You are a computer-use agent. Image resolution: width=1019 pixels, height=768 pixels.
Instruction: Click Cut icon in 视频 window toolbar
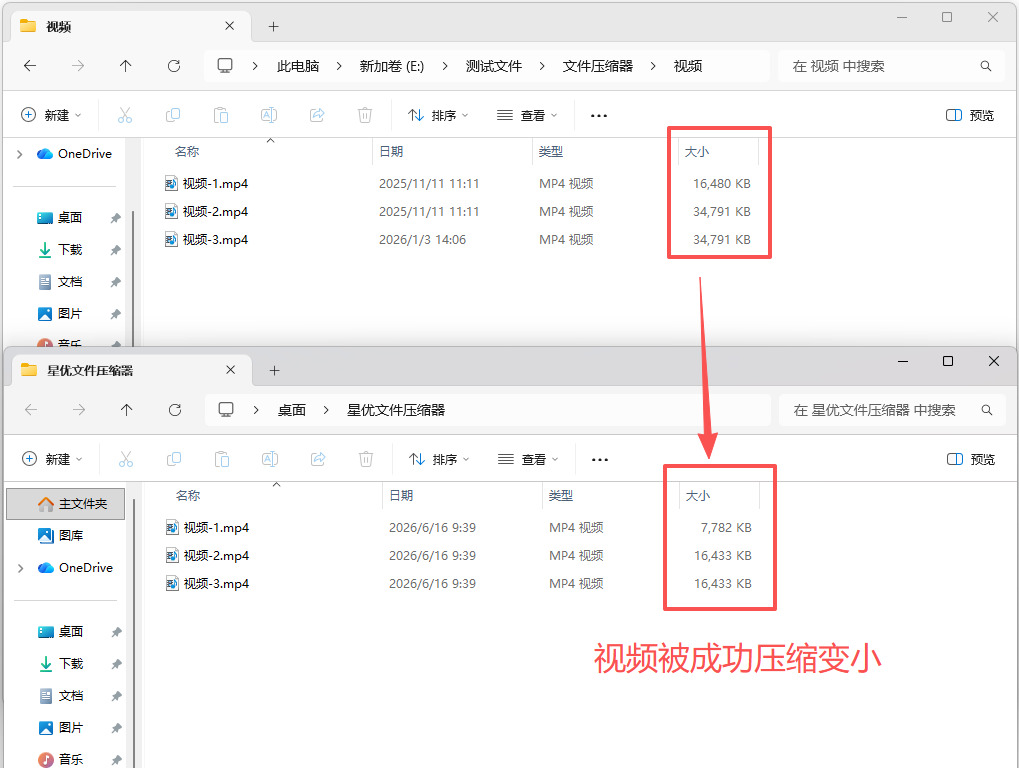click(x=125, y=116)
